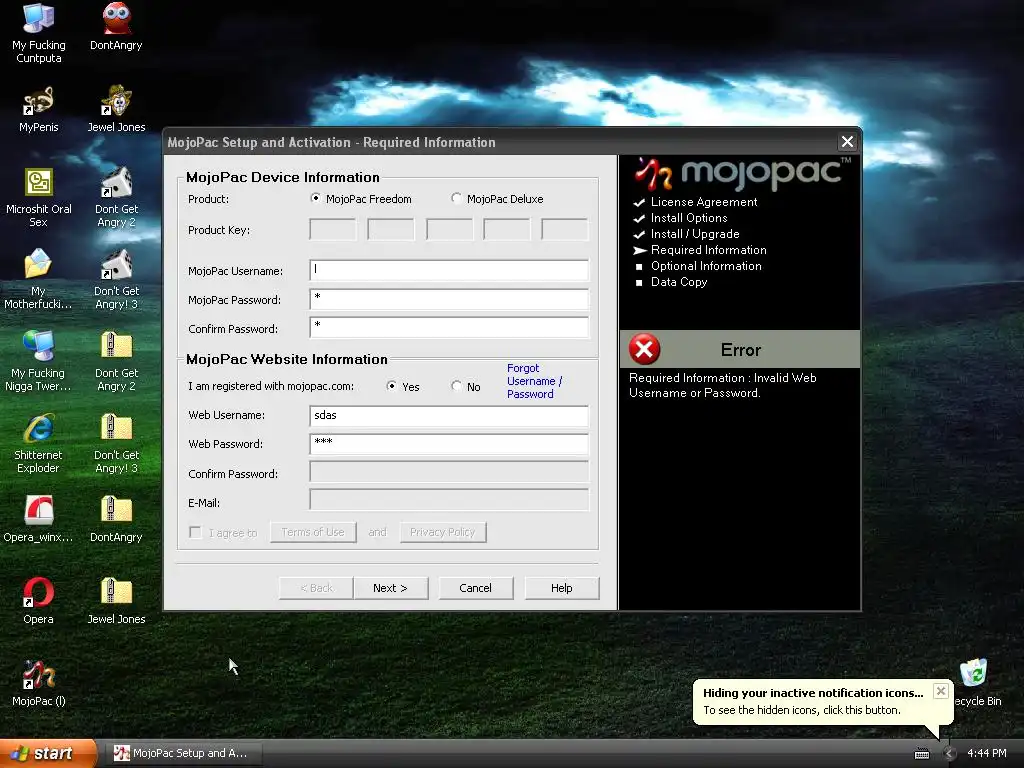Viewport: 1024px width, 768px height.
Task: Dismiss the notification balloon tip
Action: (x=940, y=691)
